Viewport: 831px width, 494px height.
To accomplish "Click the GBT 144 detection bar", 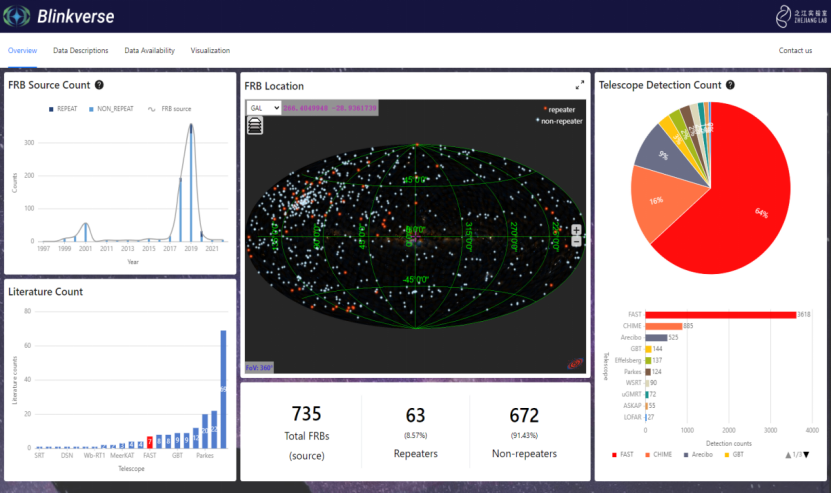I will (648, 349).
